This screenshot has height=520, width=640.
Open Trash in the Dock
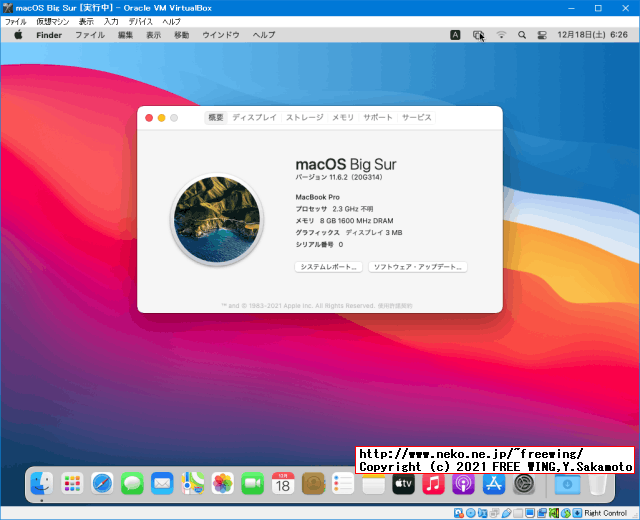point(598,484)
